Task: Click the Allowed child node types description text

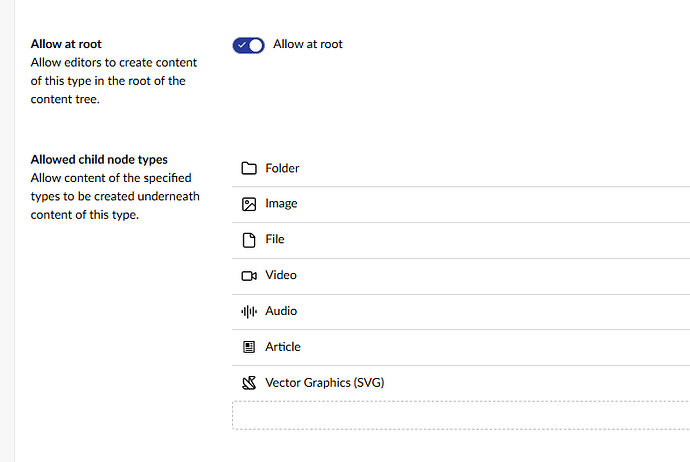Action: [x=115, y=196]
